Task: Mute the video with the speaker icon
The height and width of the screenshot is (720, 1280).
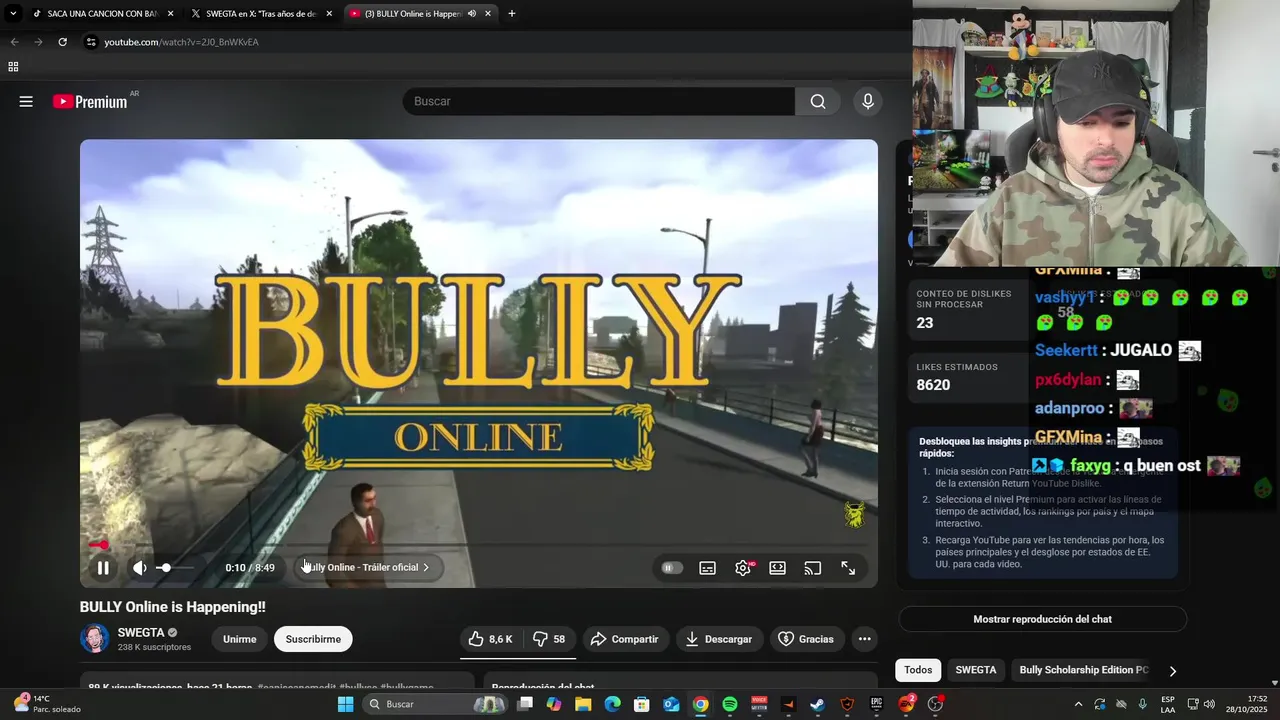Action: pyautogui.click(x=139, y=568)
